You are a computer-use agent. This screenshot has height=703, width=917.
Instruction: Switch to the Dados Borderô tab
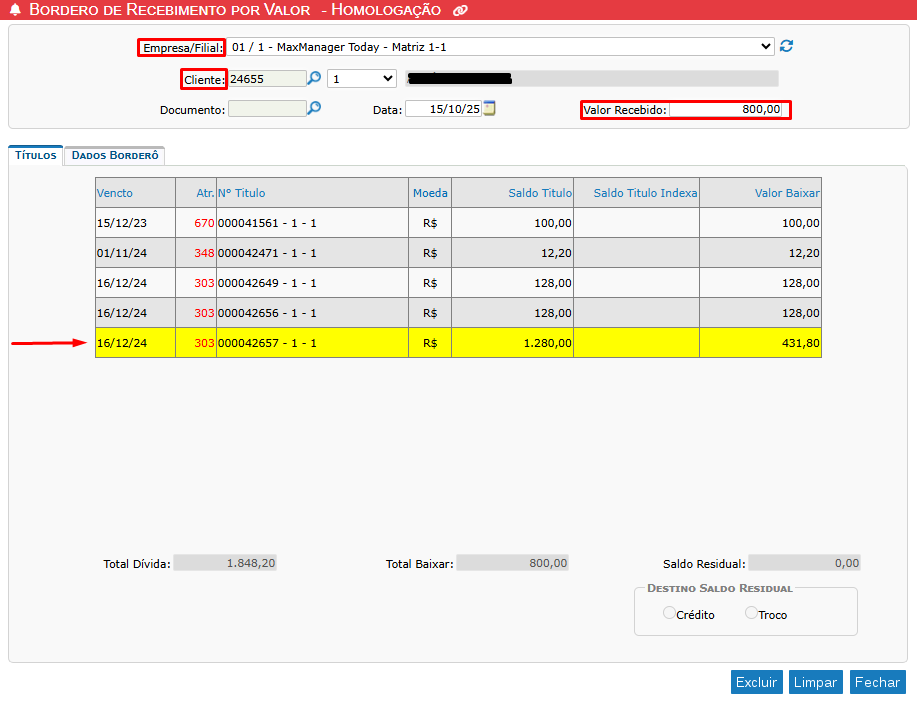pos(115,156)
